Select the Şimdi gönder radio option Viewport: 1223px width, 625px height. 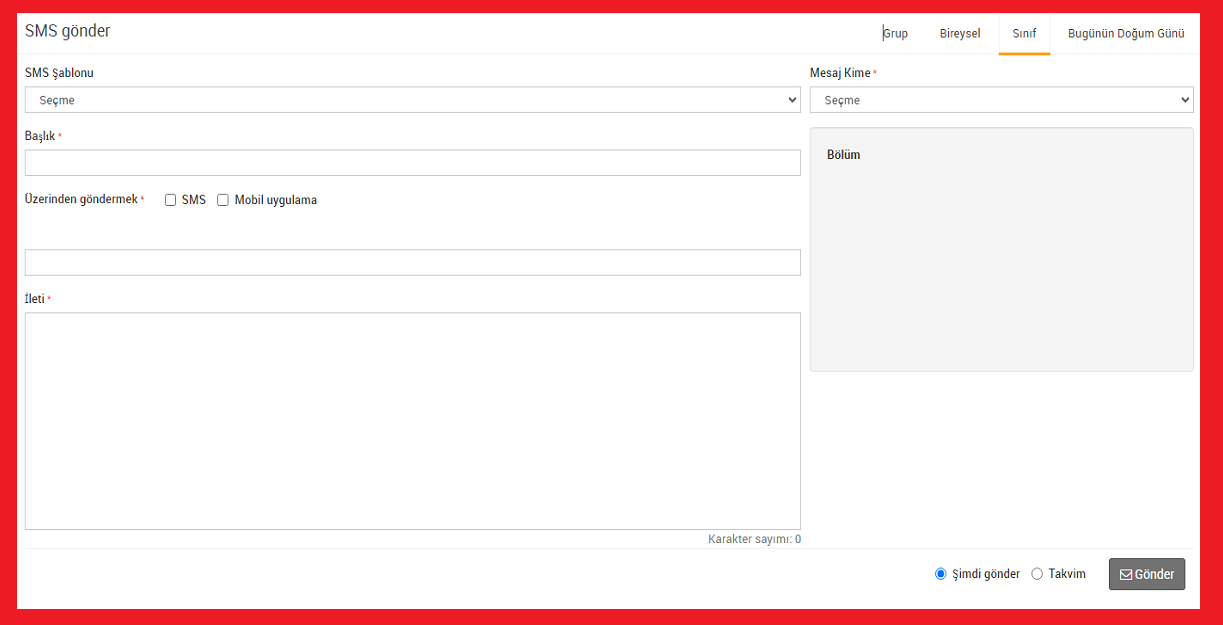pyautogui.click(x=940, y=574)
